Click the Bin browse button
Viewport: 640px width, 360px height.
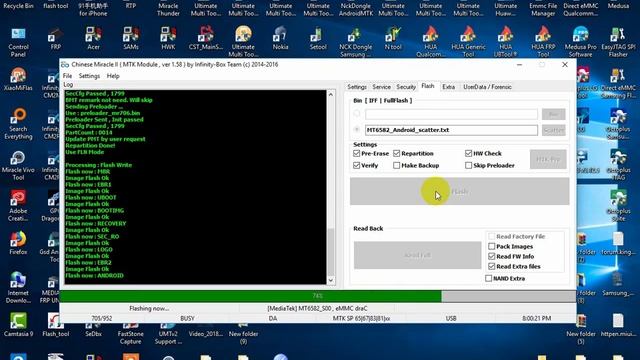pyautogui.click(x=553, y=114)
